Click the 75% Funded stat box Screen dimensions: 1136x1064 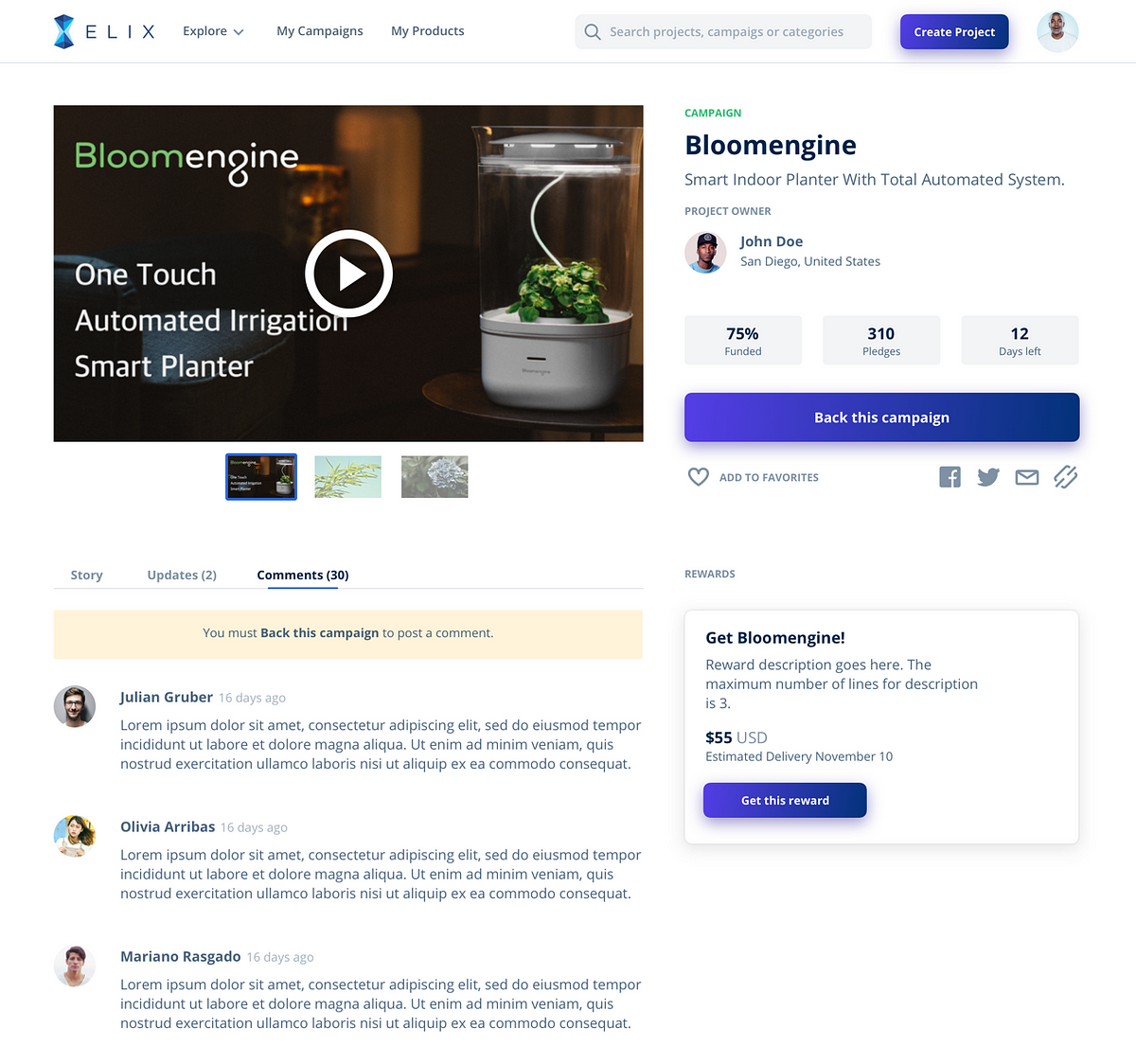743,341
